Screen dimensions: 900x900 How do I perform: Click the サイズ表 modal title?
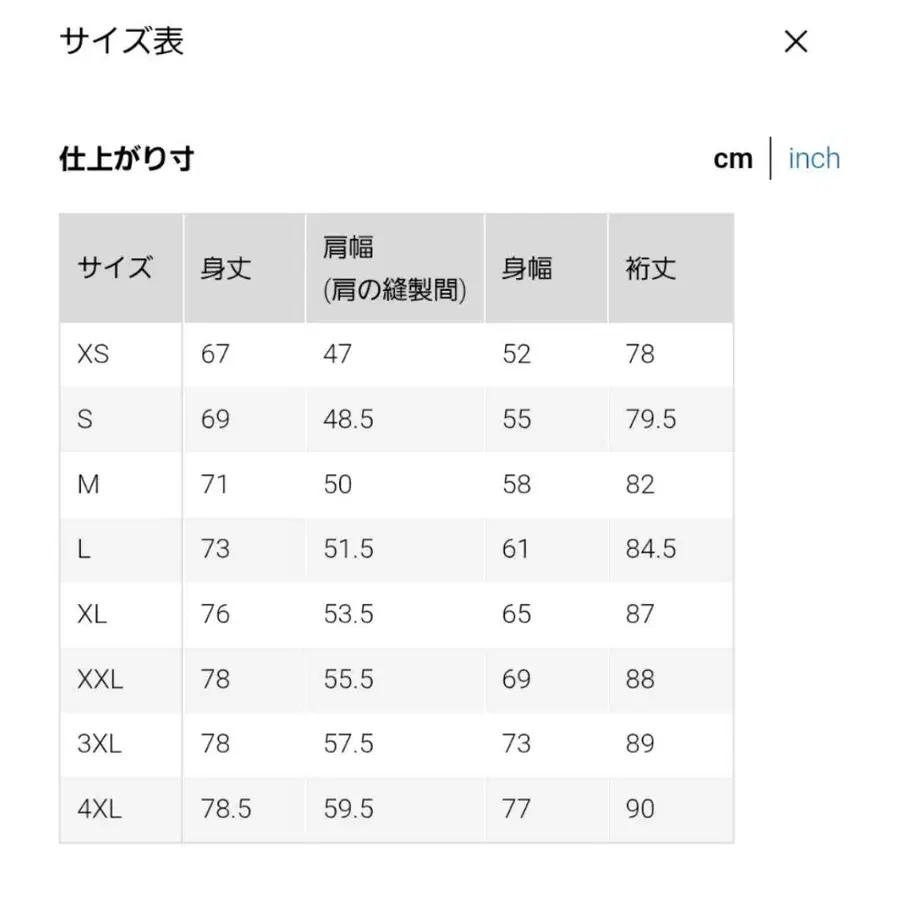click(120, 42)
